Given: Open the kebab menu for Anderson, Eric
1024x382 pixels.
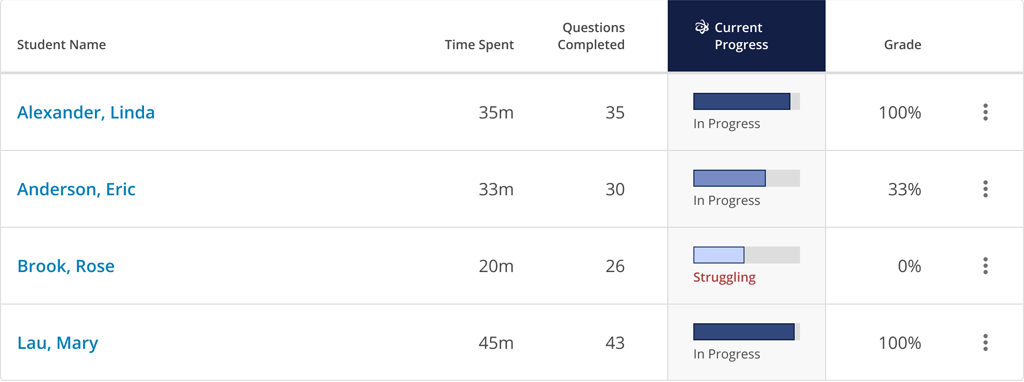Looking at the screenshot, I should tap(985, 189).
